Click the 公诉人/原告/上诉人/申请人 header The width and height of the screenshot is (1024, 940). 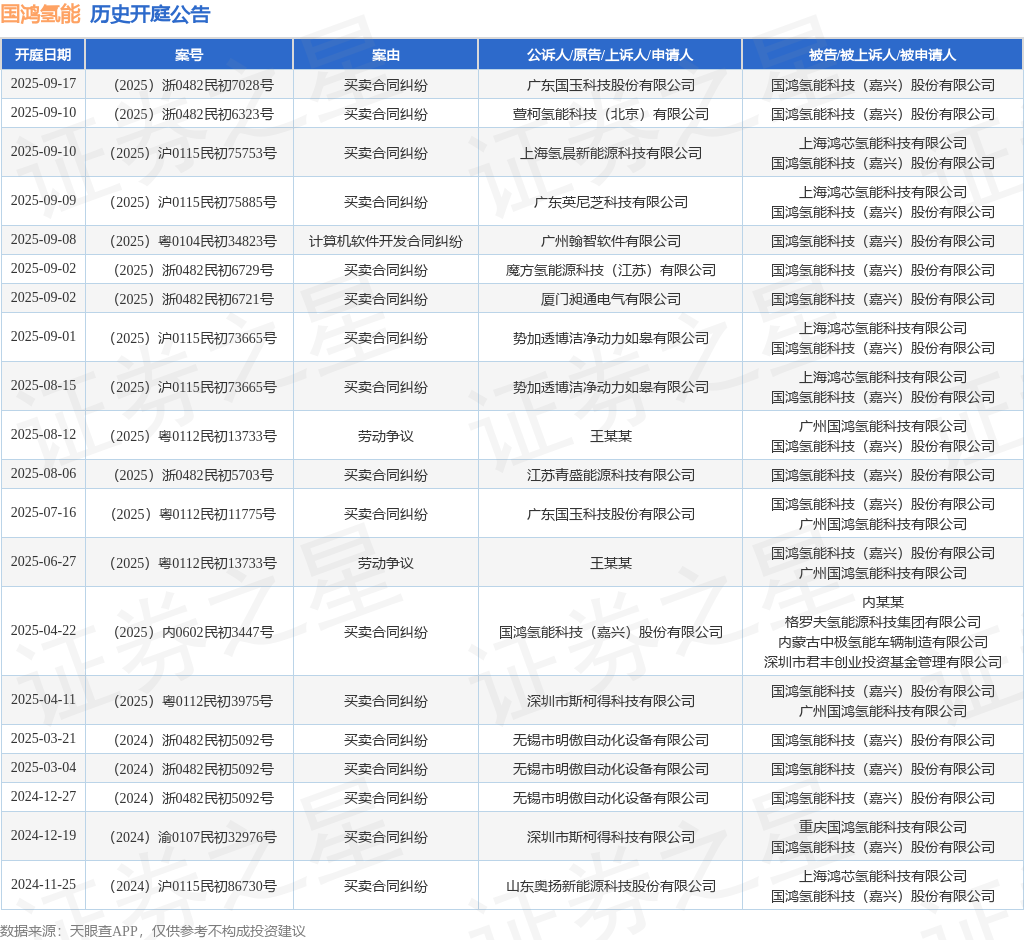point(610,55)
